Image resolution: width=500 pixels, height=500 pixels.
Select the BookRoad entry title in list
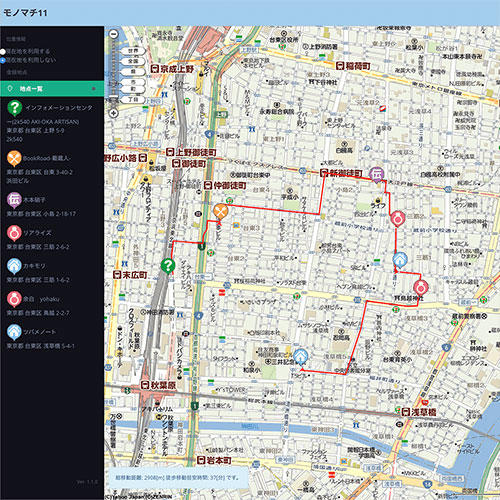[47, 159]
